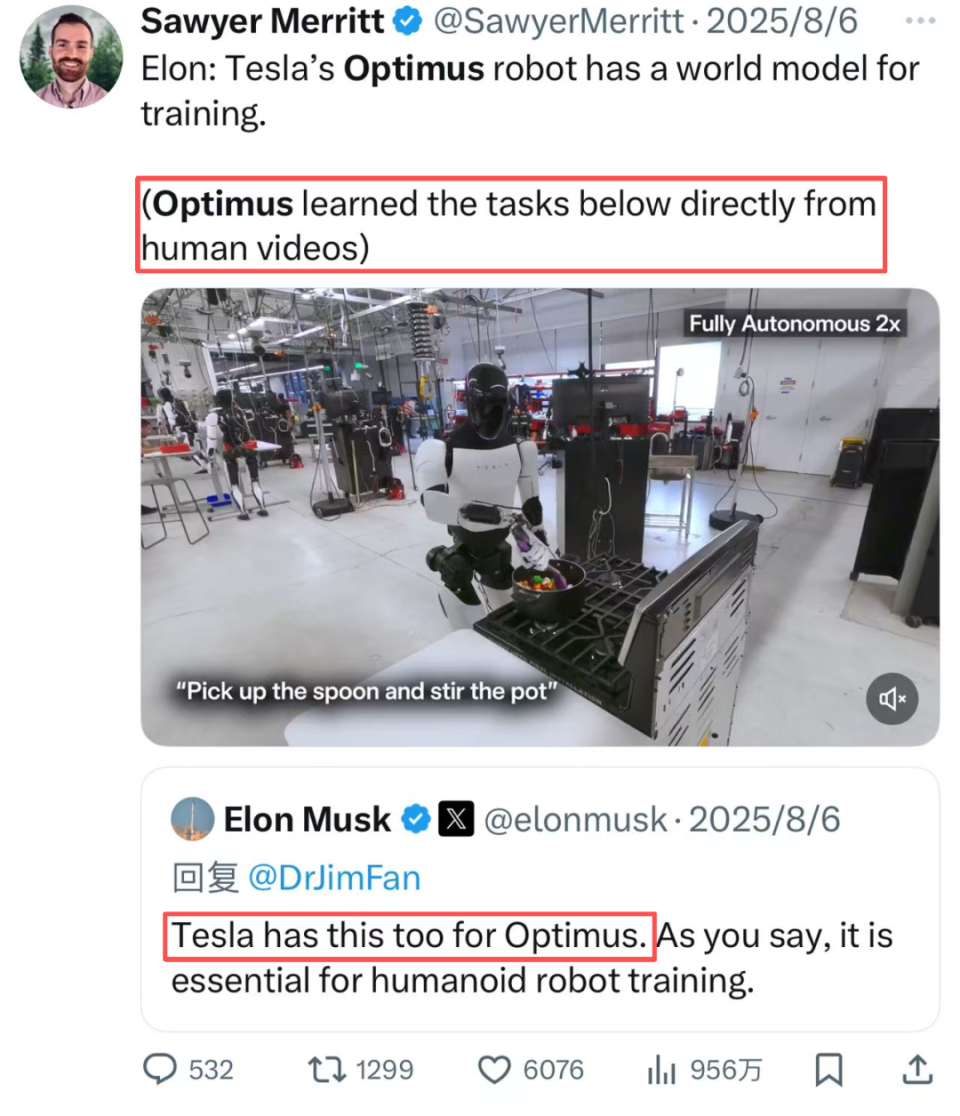Open the quoted Elon Musk tweet text

532,957
